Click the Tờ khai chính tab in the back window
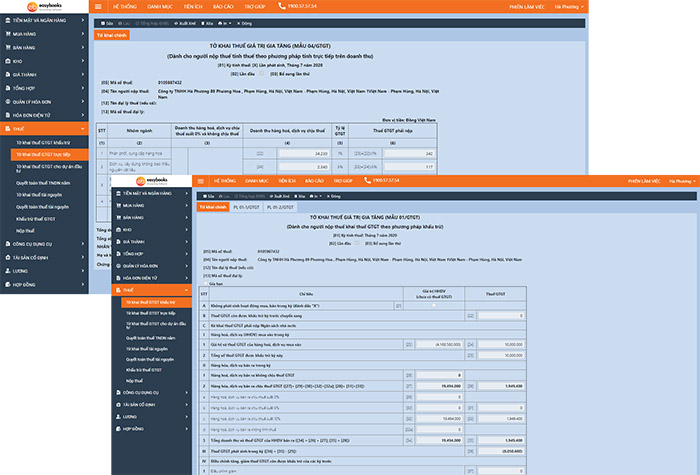The width and height of the screenshot is (700, 475). (x=112, y=35)
